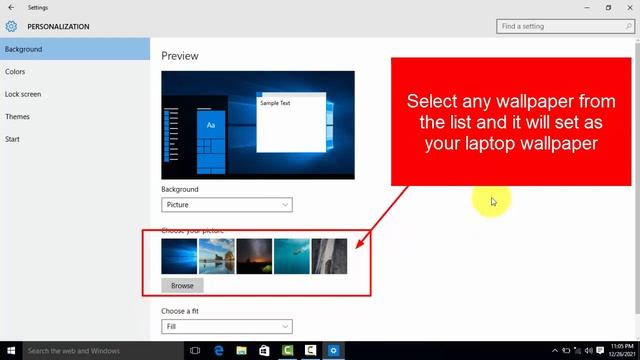Open the green Camtasia taskbar icon
The width and height of the screenshot is (640, 360).
287,351
